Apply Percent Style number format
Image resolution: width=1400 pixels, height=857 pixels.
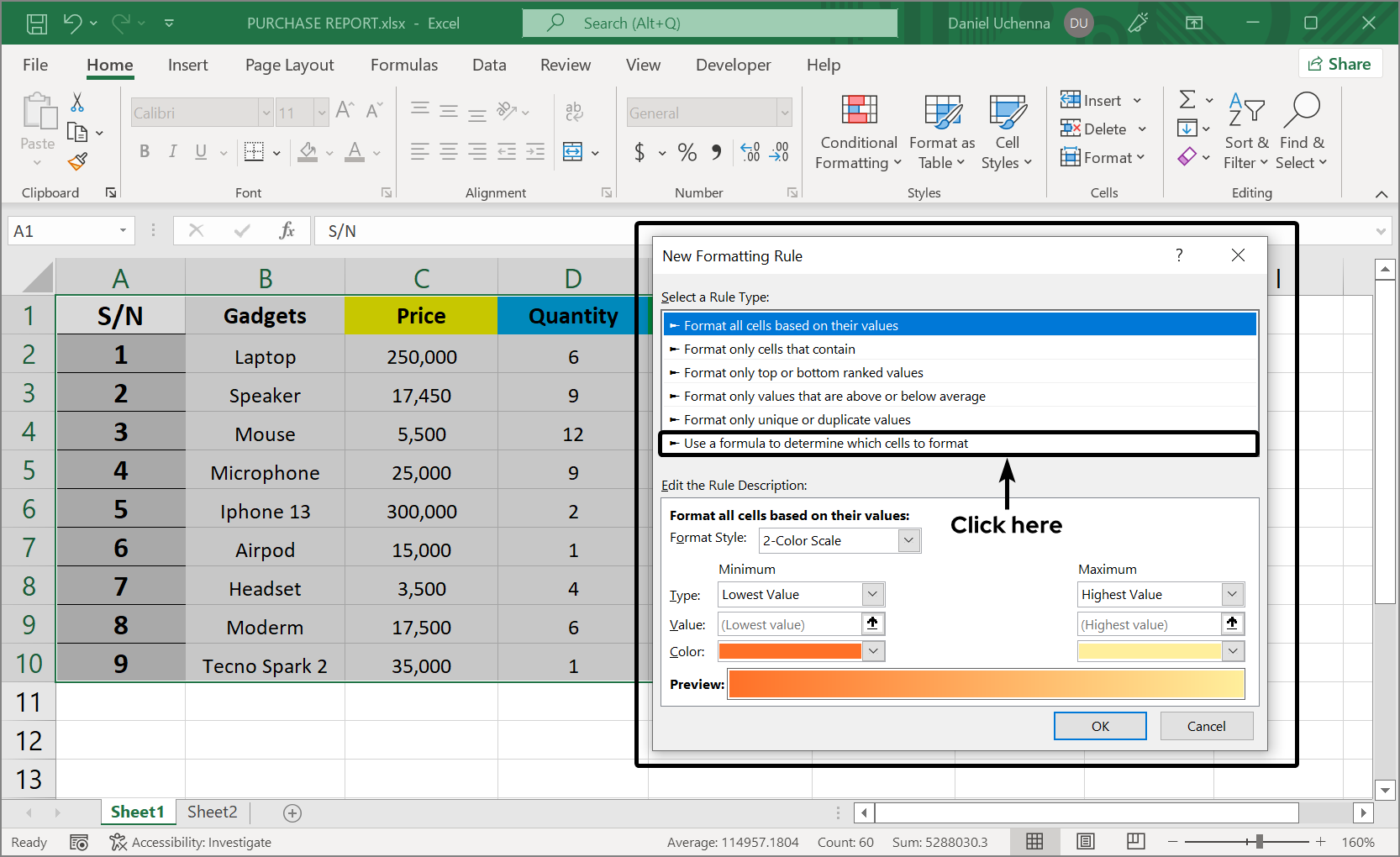click(x=687, y=152)
